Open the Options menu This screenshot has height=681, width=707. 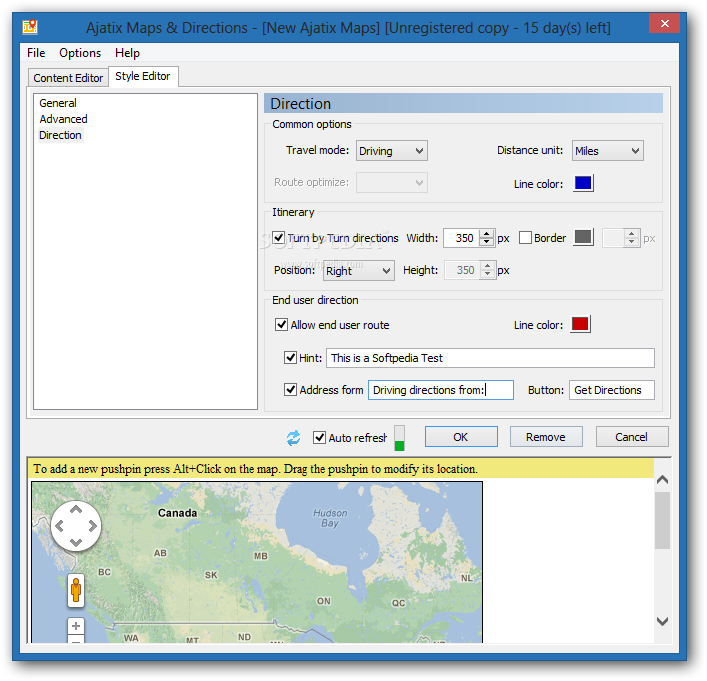pos(80,53)
